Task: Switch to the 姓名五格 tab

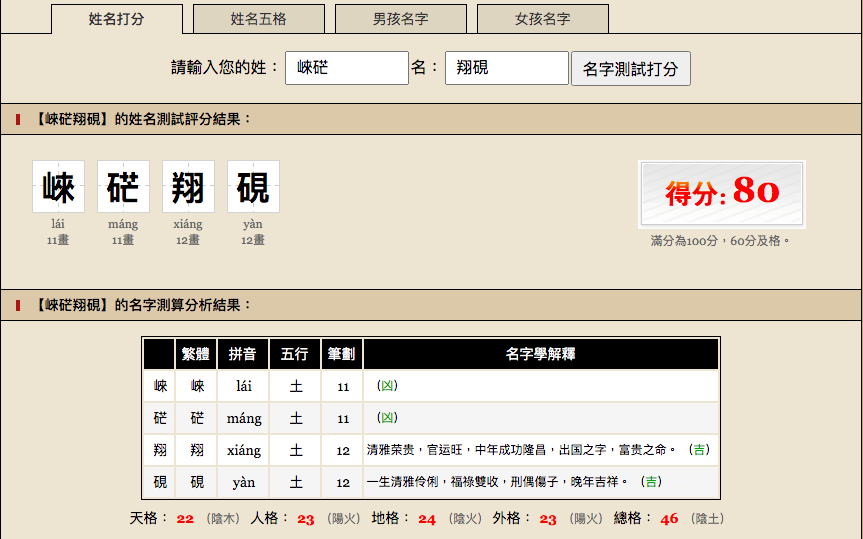Action: (x=258, y=19)
